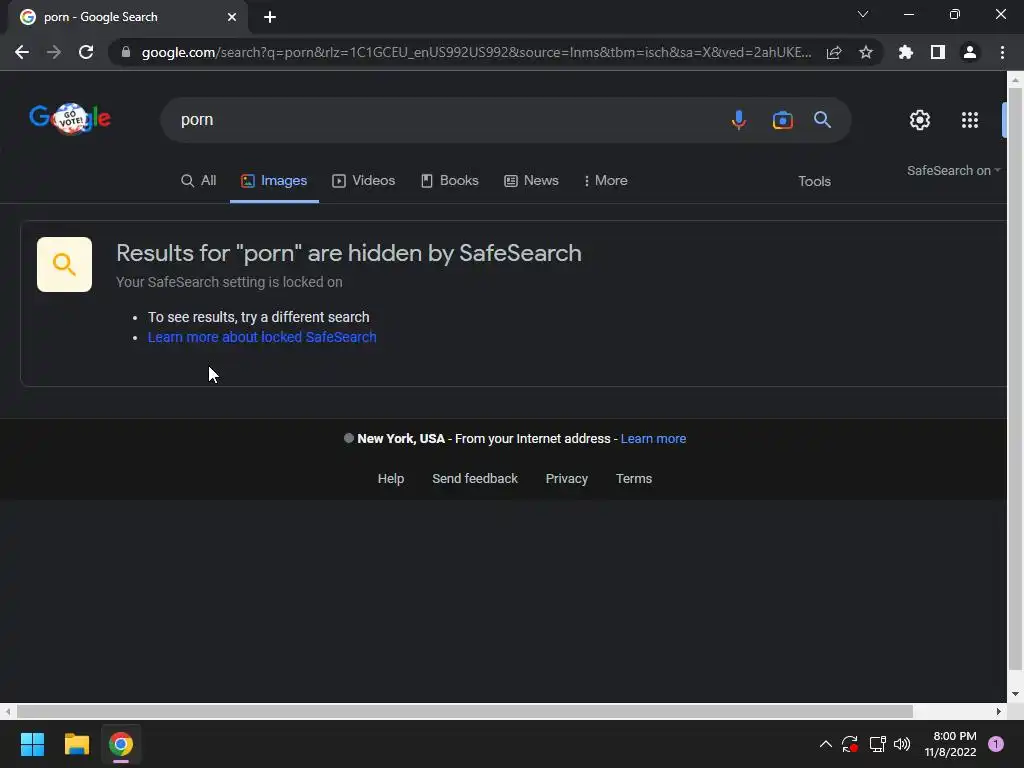The height and width of the screenshot is (768, 1024).
Task: Open the Privacy footer link
Action: click(567, 479)
